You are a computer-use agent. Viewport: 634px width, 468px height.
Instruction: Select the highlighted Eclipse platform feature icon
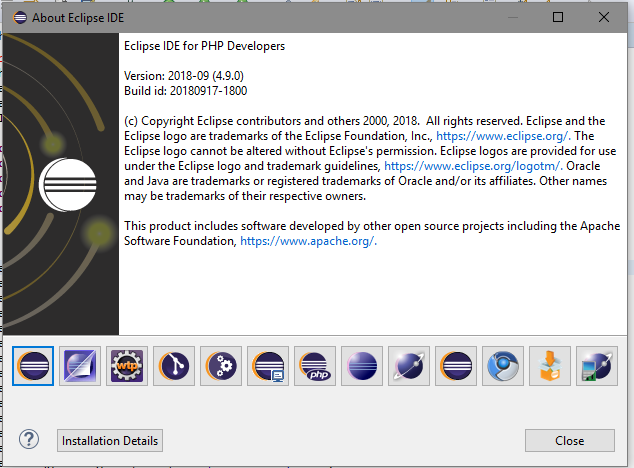point(33,366)
